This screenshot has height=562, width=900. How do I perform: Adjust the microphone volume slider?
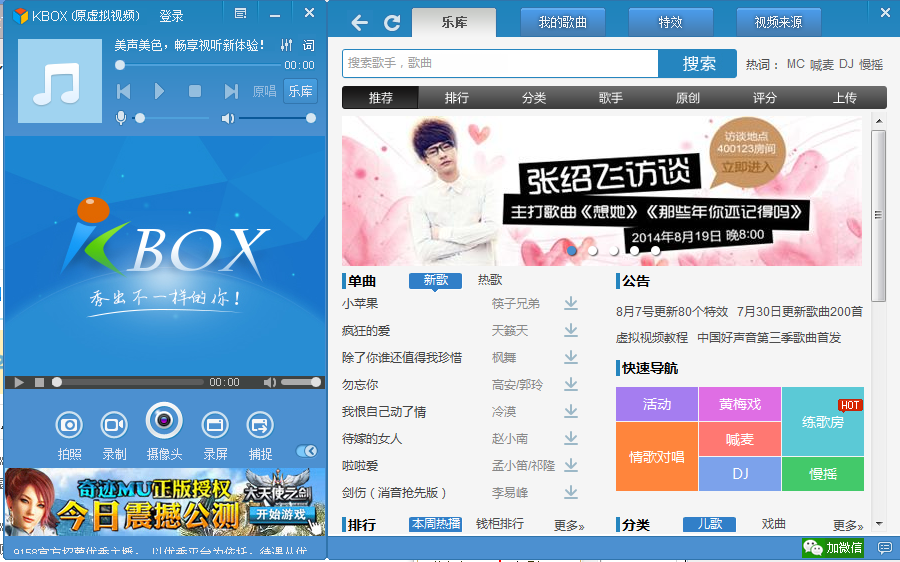170,118
